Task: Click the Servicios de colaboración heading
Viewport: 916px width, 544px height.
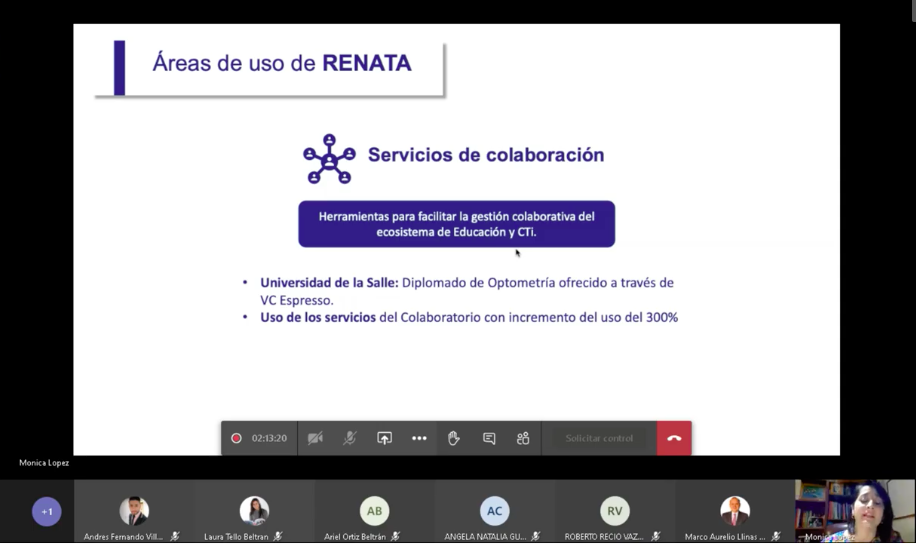Action: click(486, 155)
